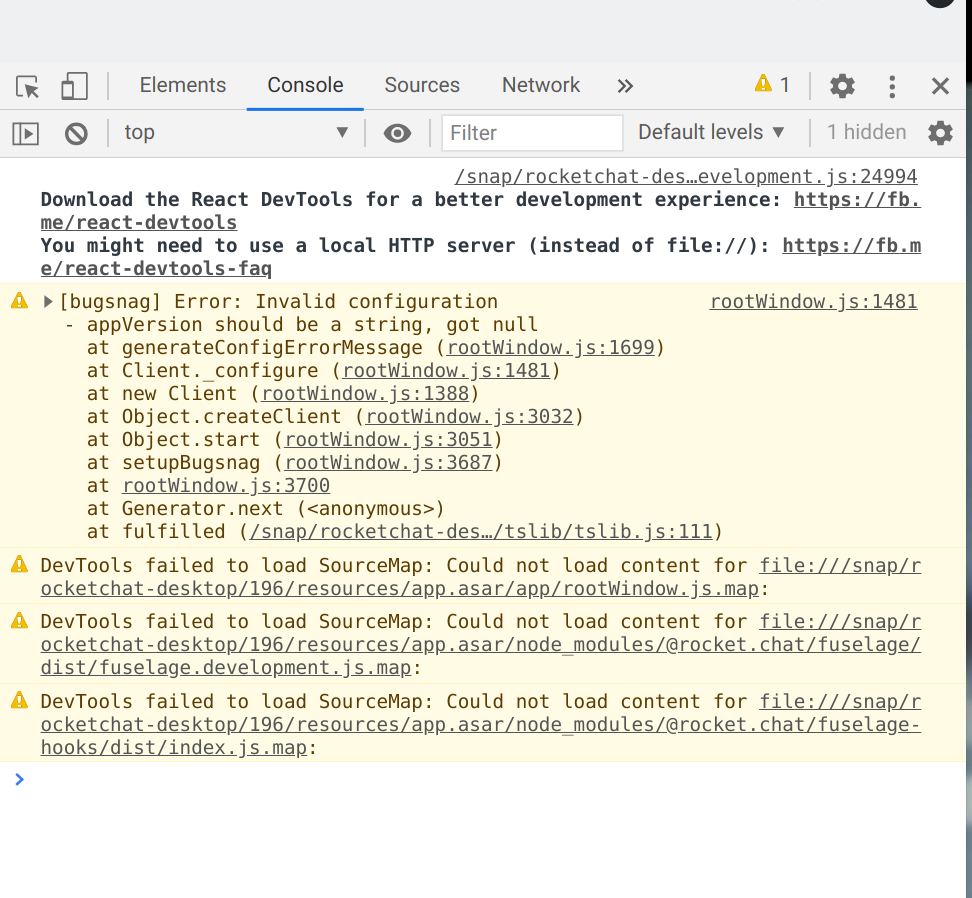Image resolution: width=972 pixels, height=898 pixels.
Task: Open console settings gear beside 1 hidden
Action: coord(940,133)
